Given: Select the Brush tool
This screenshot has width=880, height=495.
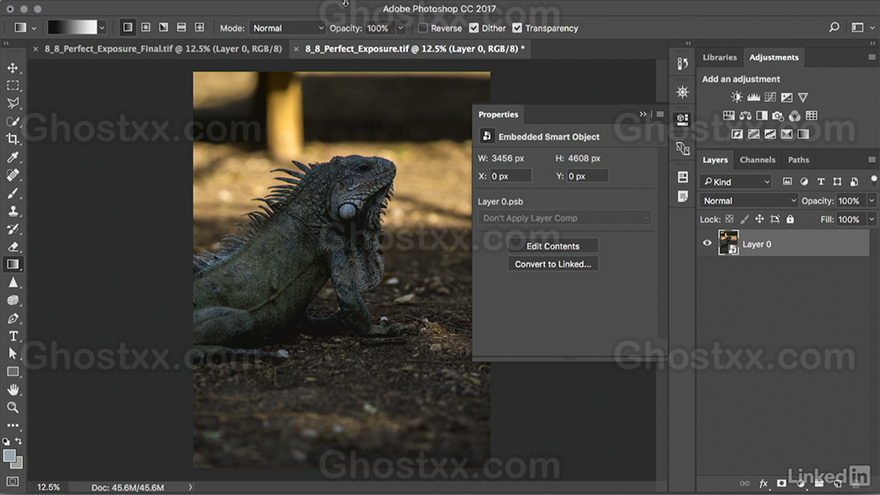Looking at the screenshot, I should click(x=12, y=193).
